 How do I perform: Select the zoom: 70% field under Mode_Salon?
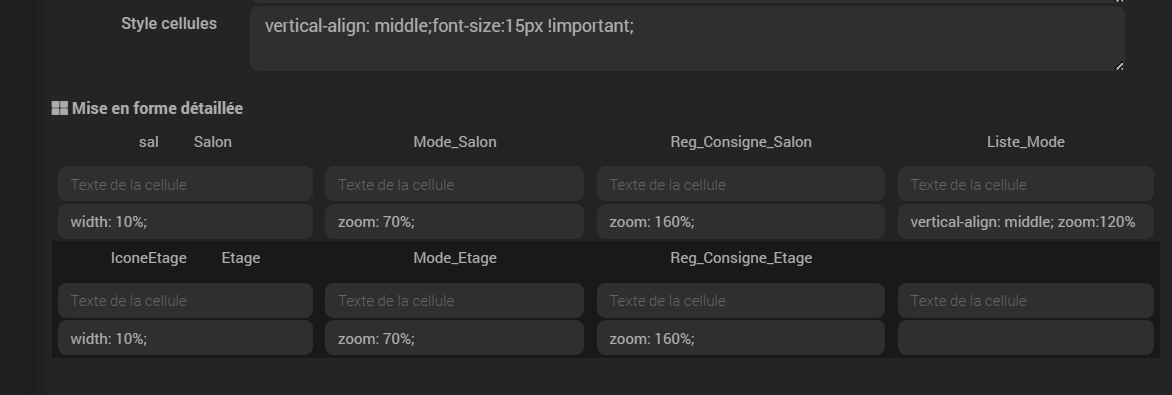(454, 221)
